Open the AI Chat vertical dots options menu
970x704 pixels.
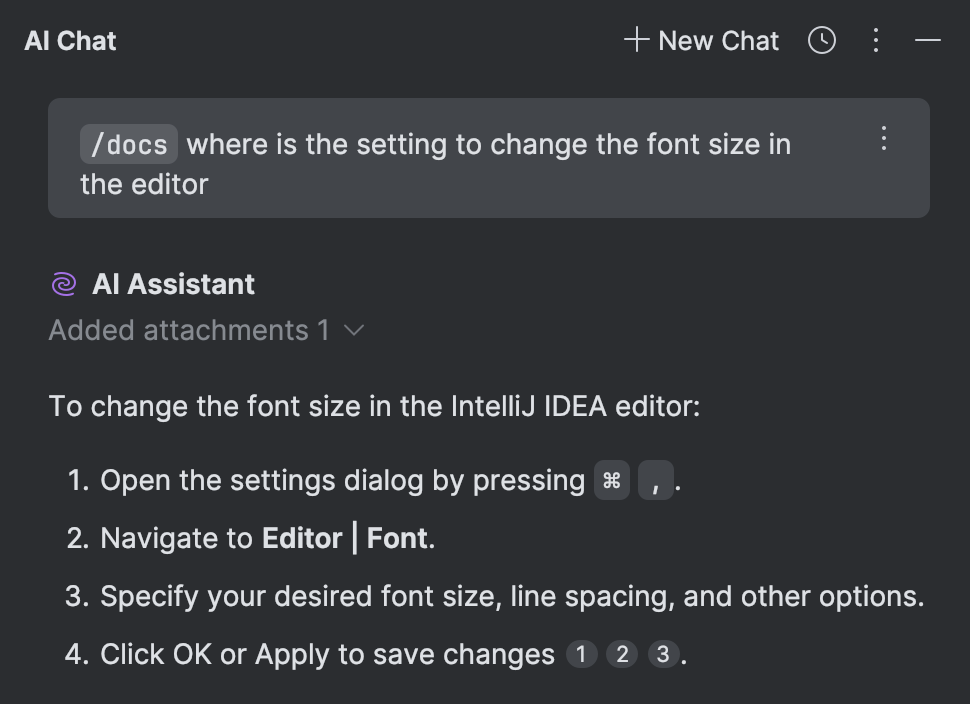click(x=875, y=40)
